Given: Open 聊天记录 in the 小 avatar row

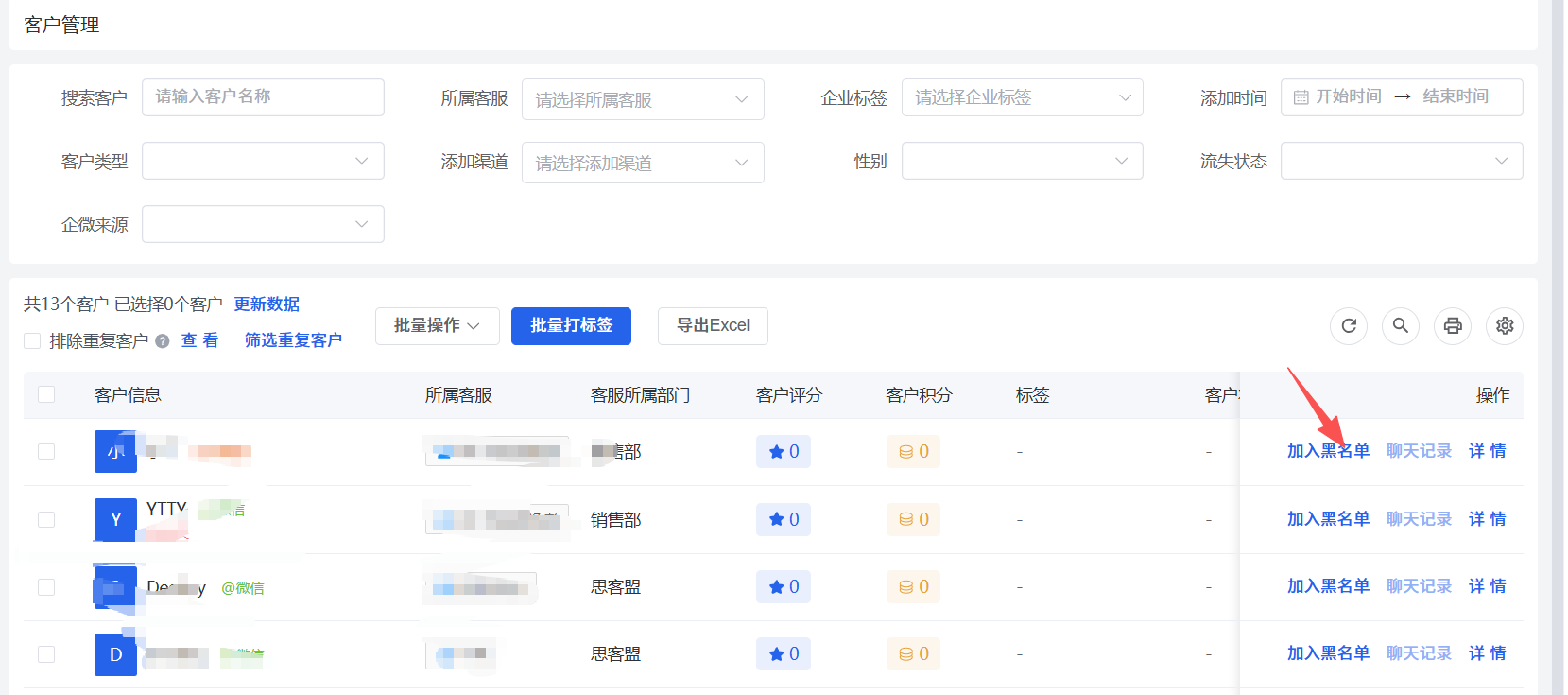Looking at the screenshot, I should [1419, 451].
